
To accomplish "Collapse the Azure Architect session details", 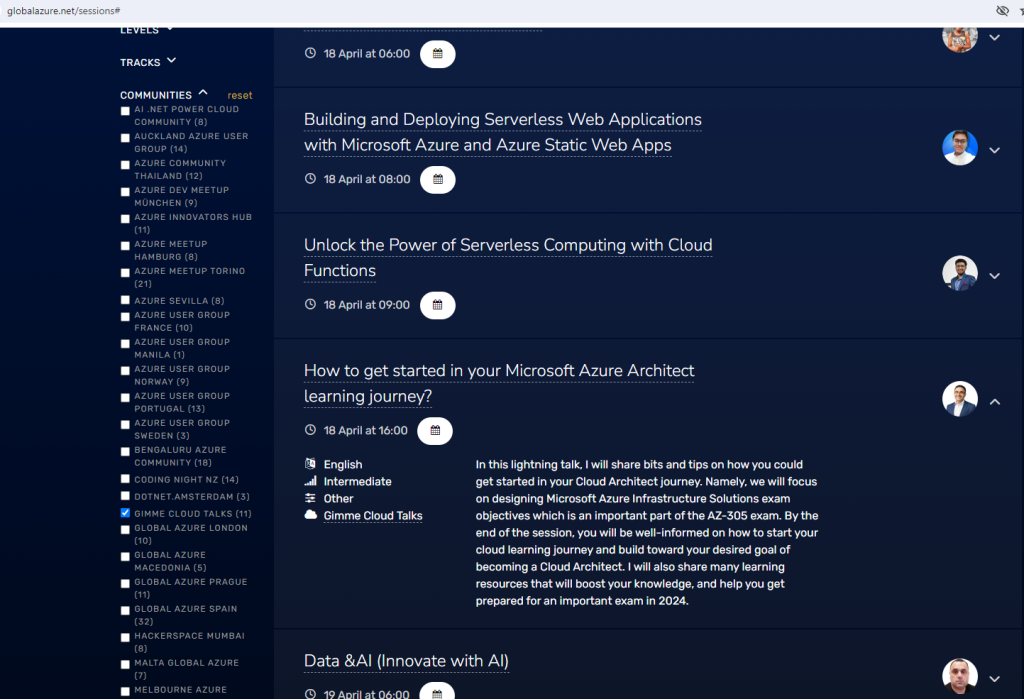I will point(994,401).
